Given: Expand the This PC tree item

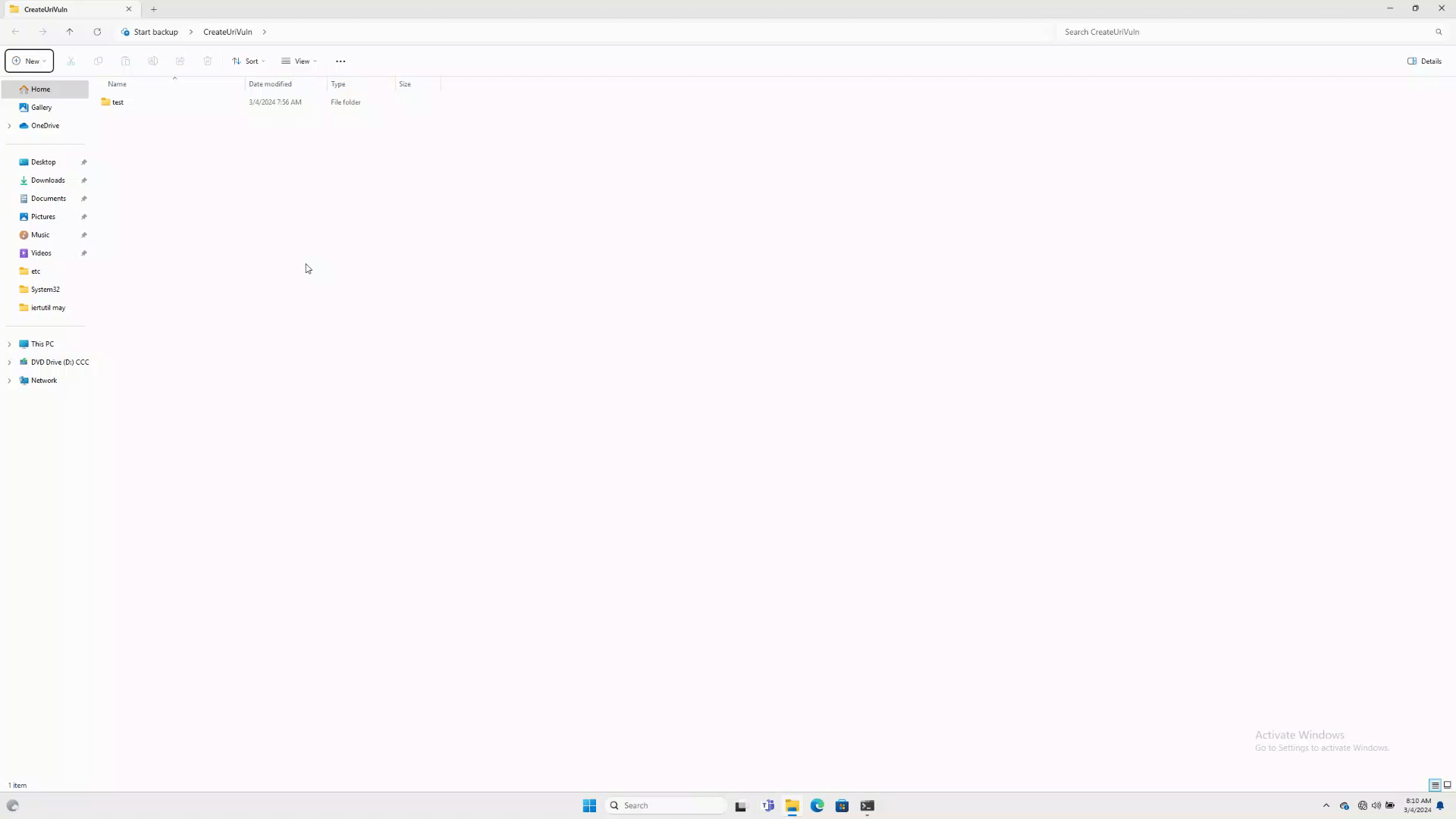Looking at the screenshot, I should pos(9,343).
